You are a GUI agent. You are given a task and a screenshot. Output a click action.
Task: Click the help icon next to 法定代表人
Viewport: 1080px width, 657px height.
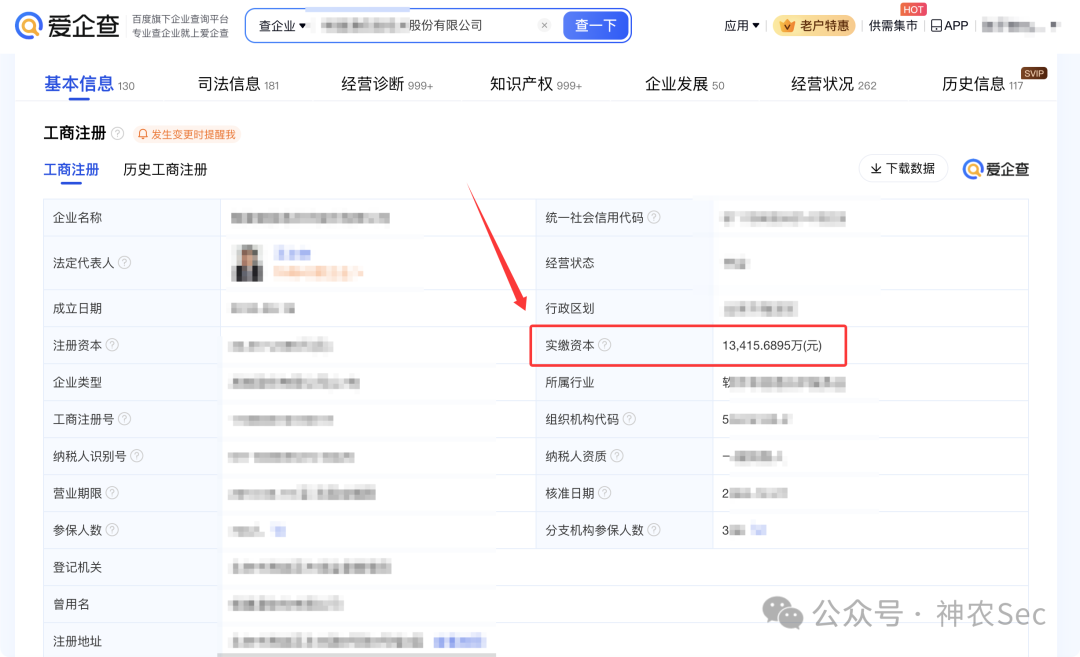coord(123,262)
